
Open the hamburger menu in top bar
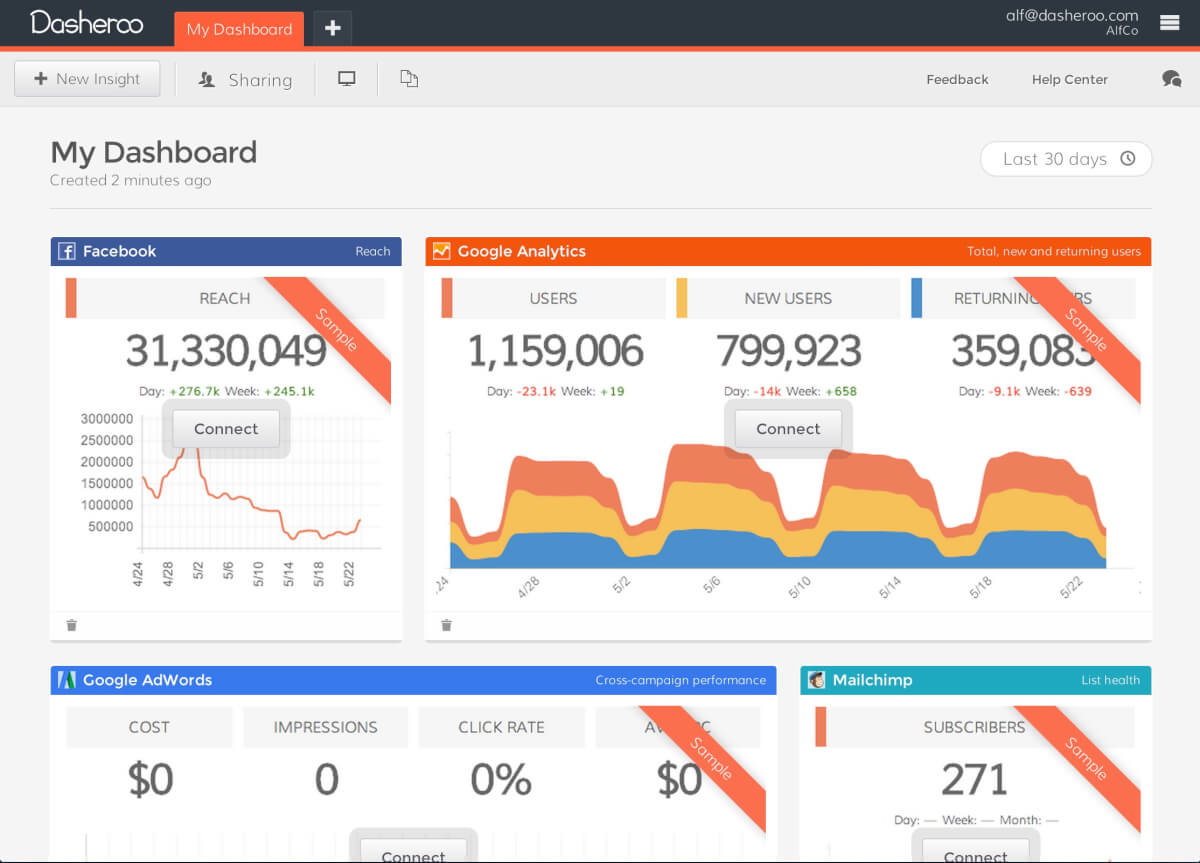click(x=1169, y=22)
